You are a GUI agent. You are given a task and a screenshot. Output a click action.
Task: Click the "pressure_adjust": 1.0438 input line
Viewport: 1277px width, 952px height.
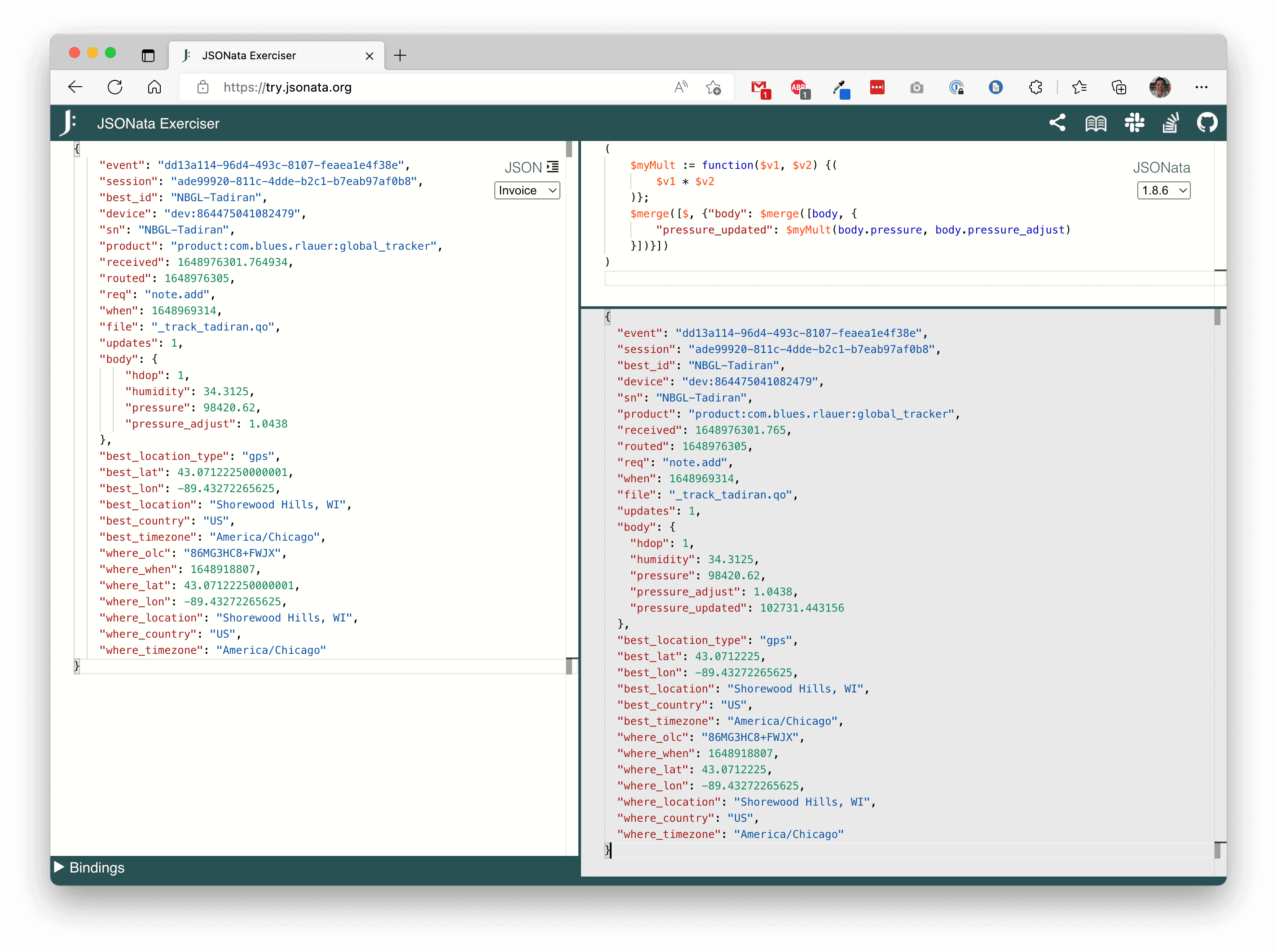click(206, 423)
